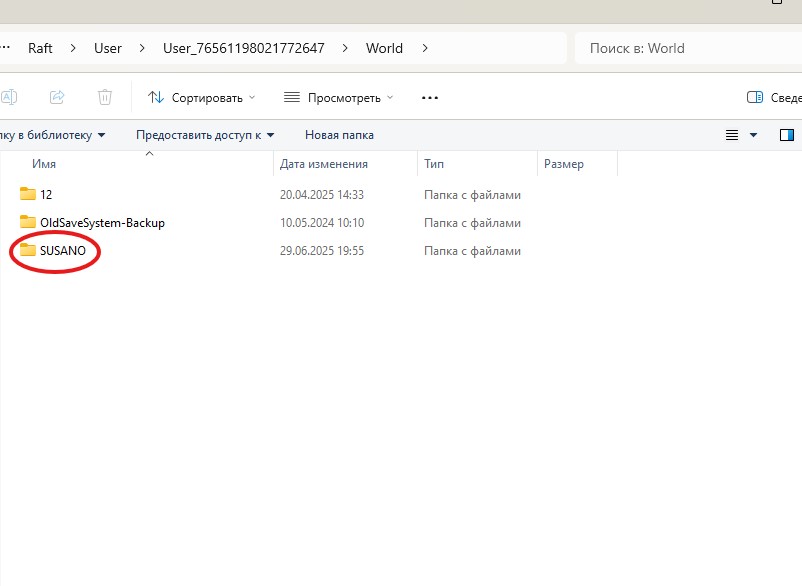Viewport: 802px width, 586px height.
Task: Open the Сортировать dropdown
Action: pyautogui.click(x=201, y=97)
